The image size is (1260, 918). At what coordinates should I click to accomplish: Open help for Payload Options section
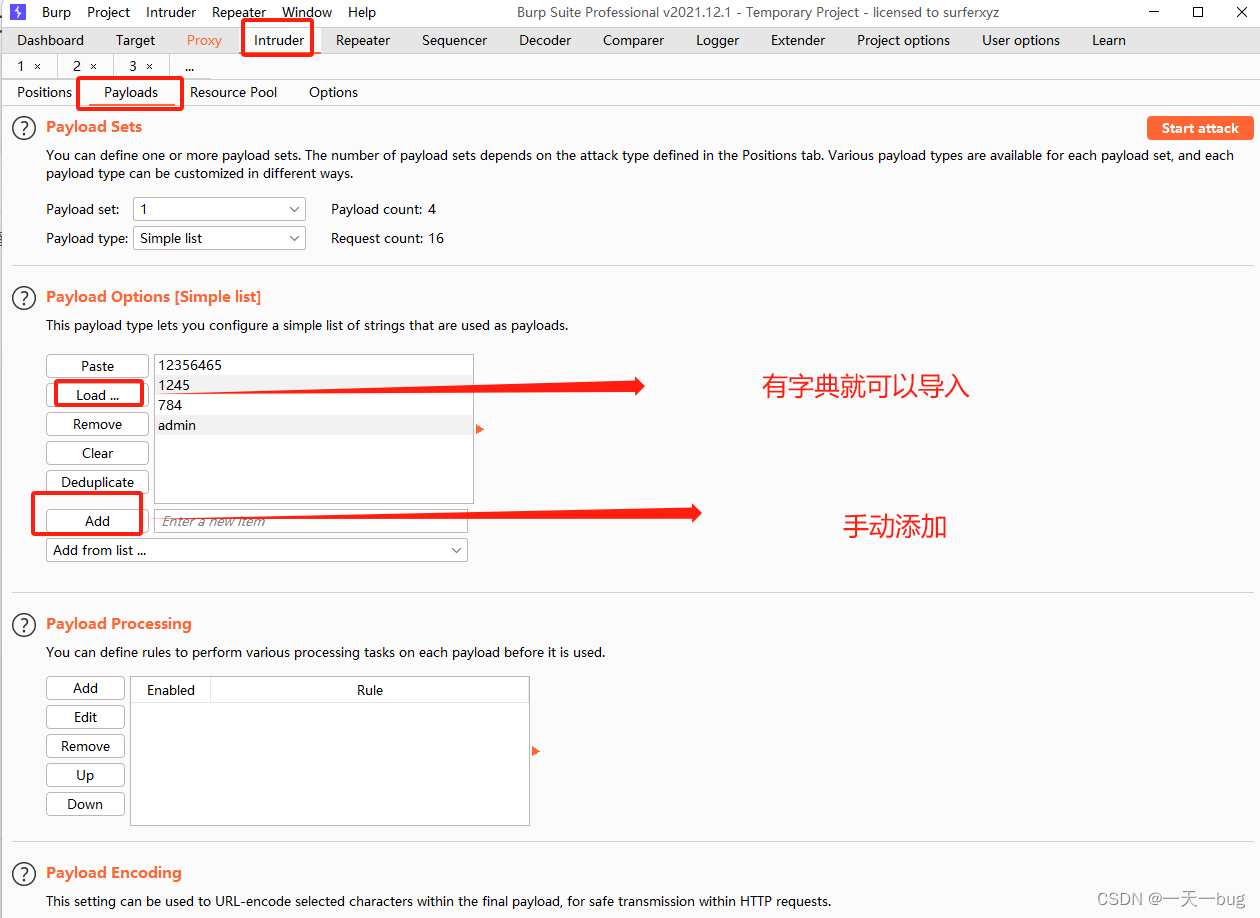(23, 298)
